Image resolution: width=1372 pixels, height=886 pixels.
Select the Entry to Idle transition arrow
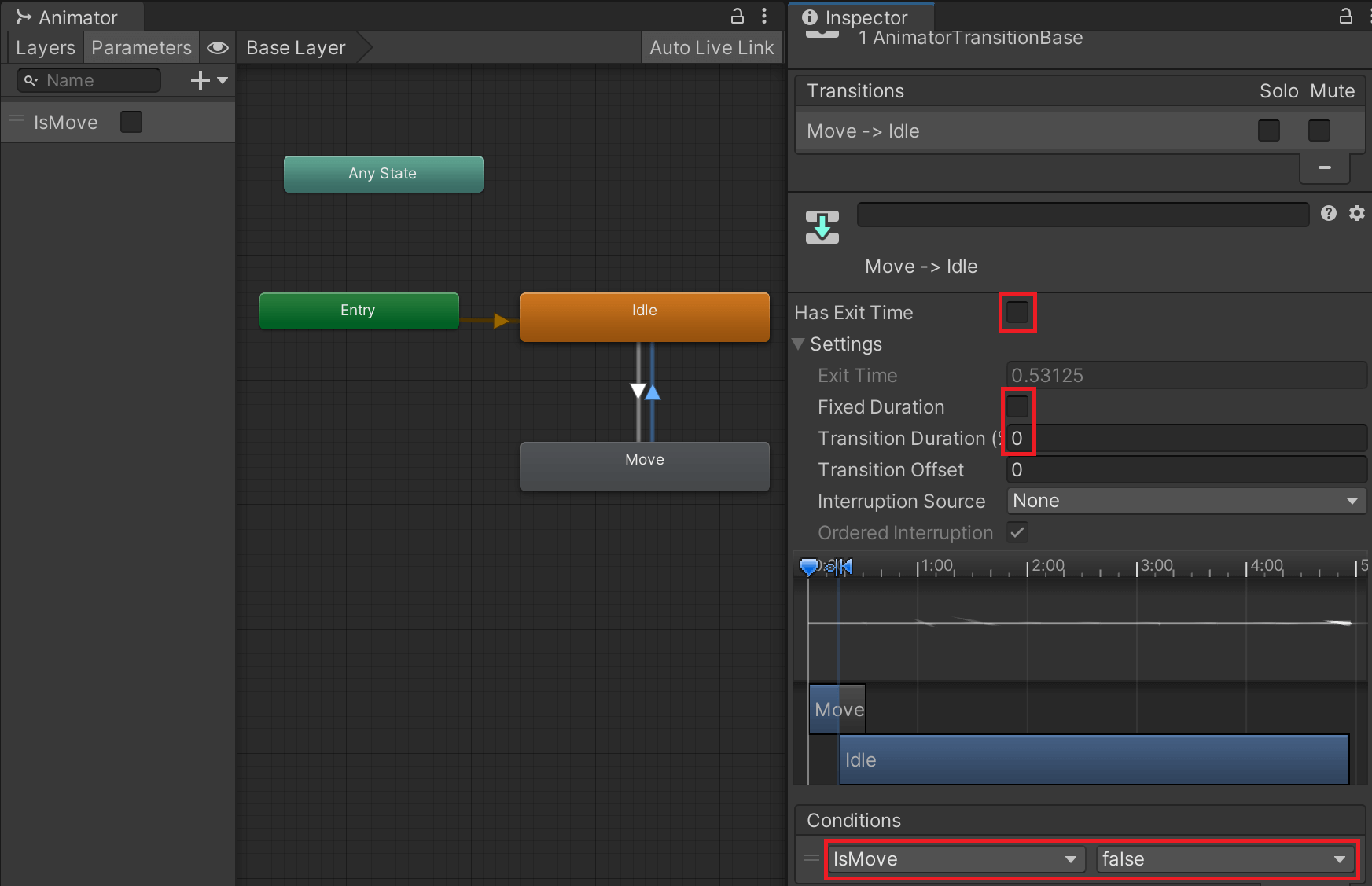coord(500,320)
